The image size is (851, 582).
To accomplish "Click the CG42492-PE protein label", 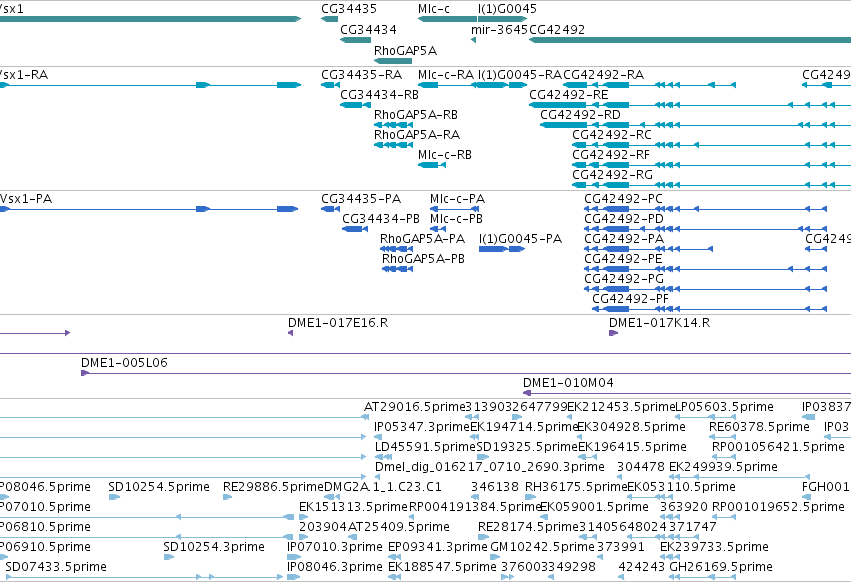I will pos(623,259).
